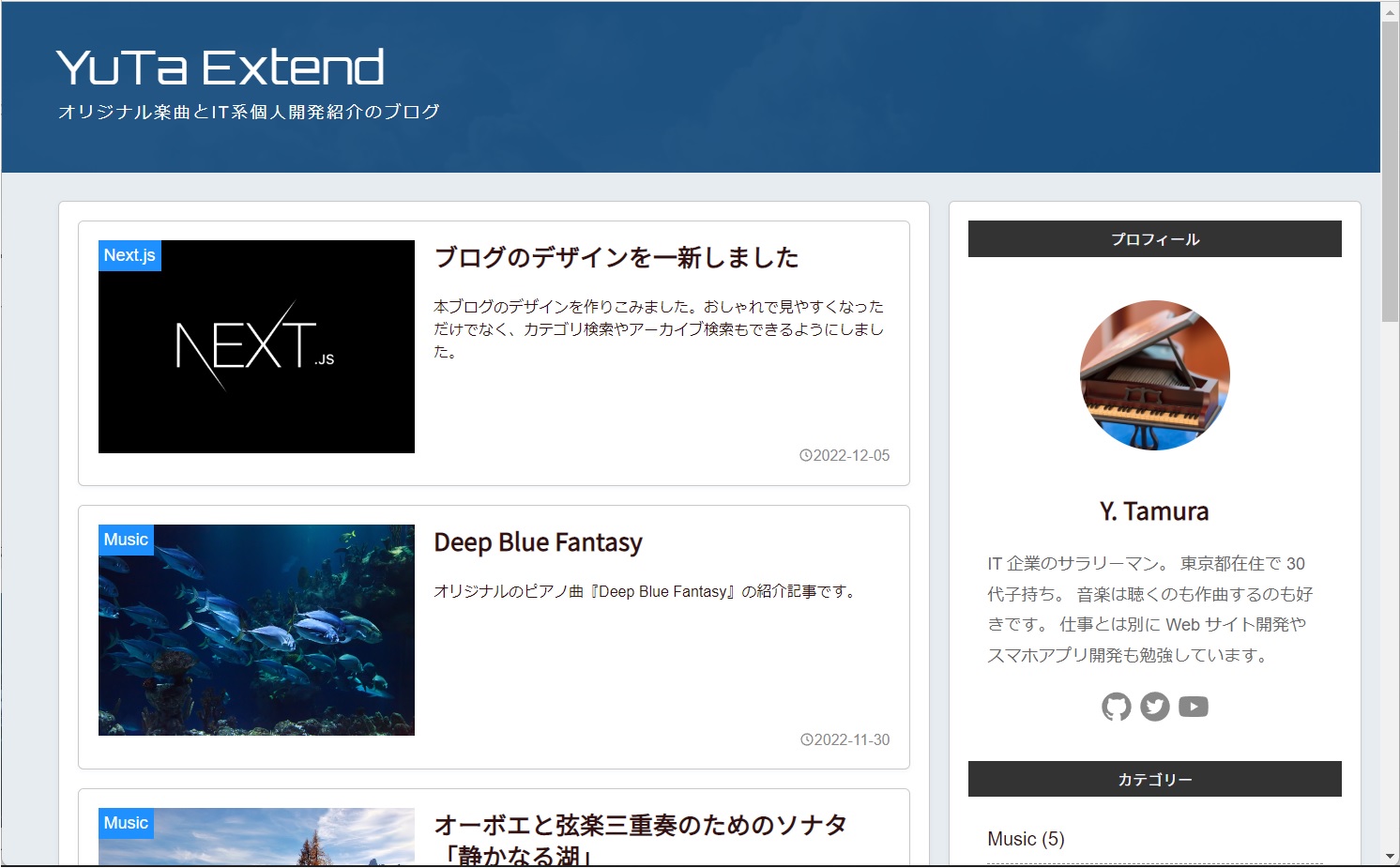
Task: Open the オーボエと弦楽三重奏 sonata post
Action: click(x=639, y=824)
